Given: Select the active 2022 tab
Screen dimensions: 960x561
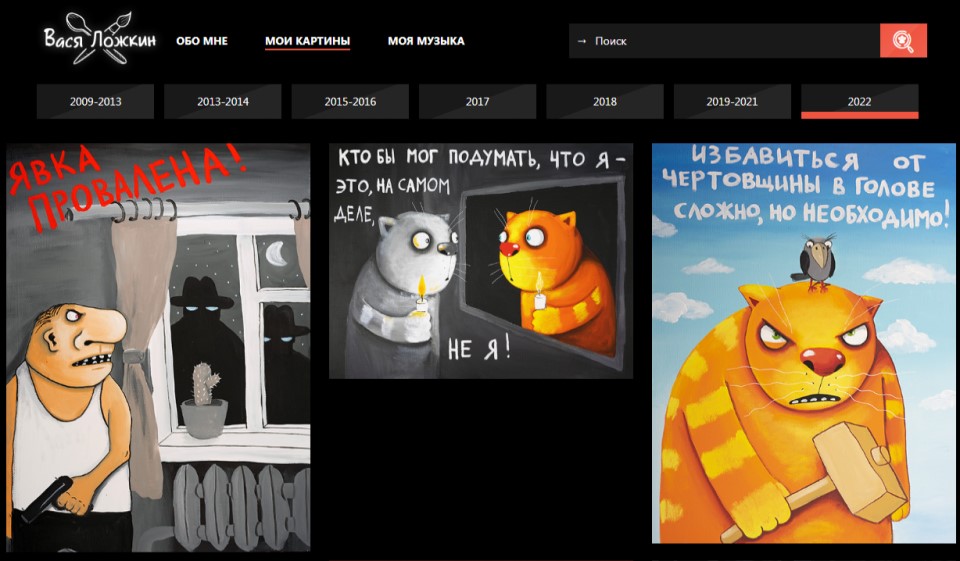Looking at the screenshot, I should 859,101.
